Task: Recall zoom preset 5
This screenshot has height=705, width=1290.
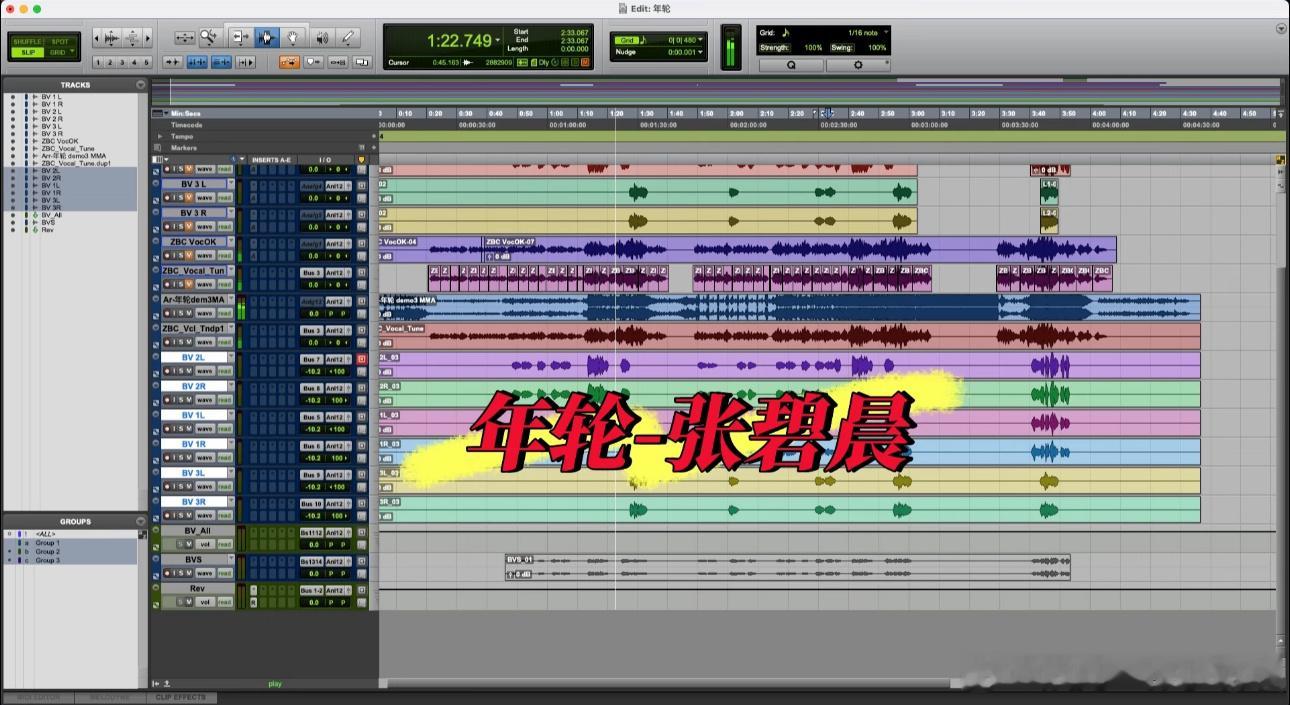Action: [147, 62]
